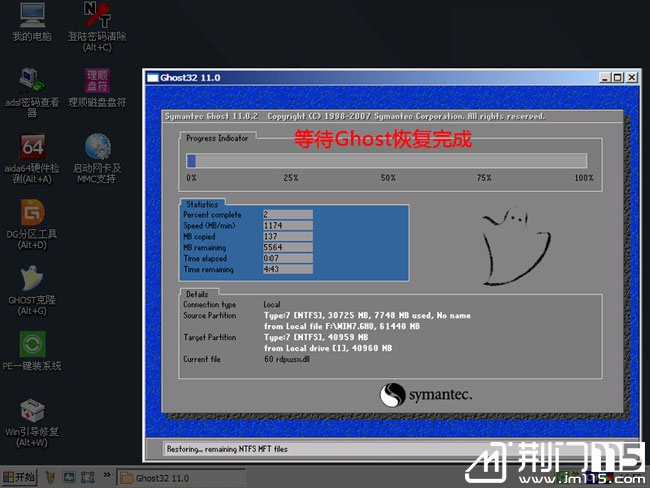Open the 理顺磁盘盘符 desktop icon
Viewport: 650px width, 488px height.
pos(97,88)
